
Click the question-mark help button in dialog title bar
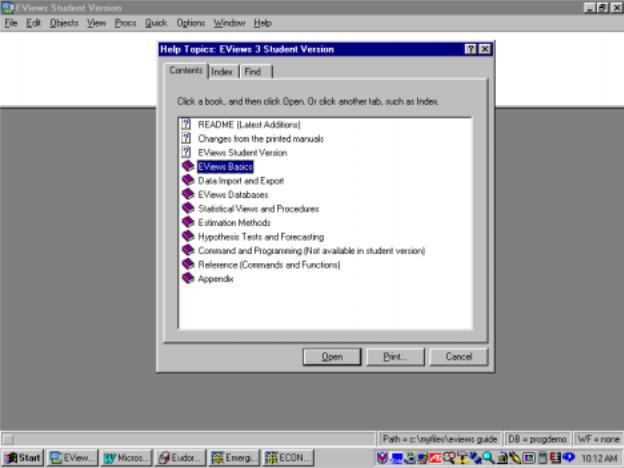[x=470, y=49]
